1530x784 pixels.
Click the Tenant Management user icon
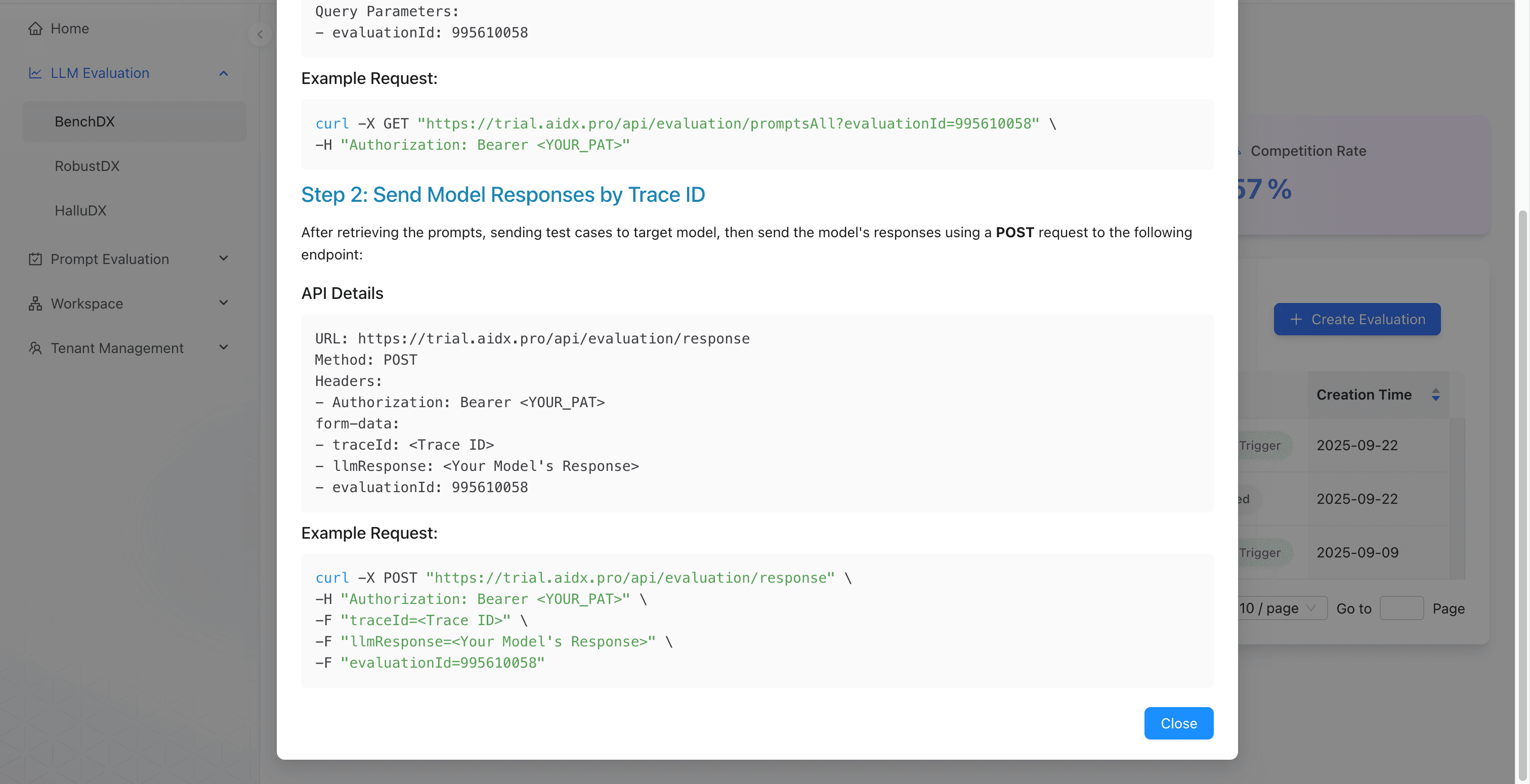click(35, 348)
